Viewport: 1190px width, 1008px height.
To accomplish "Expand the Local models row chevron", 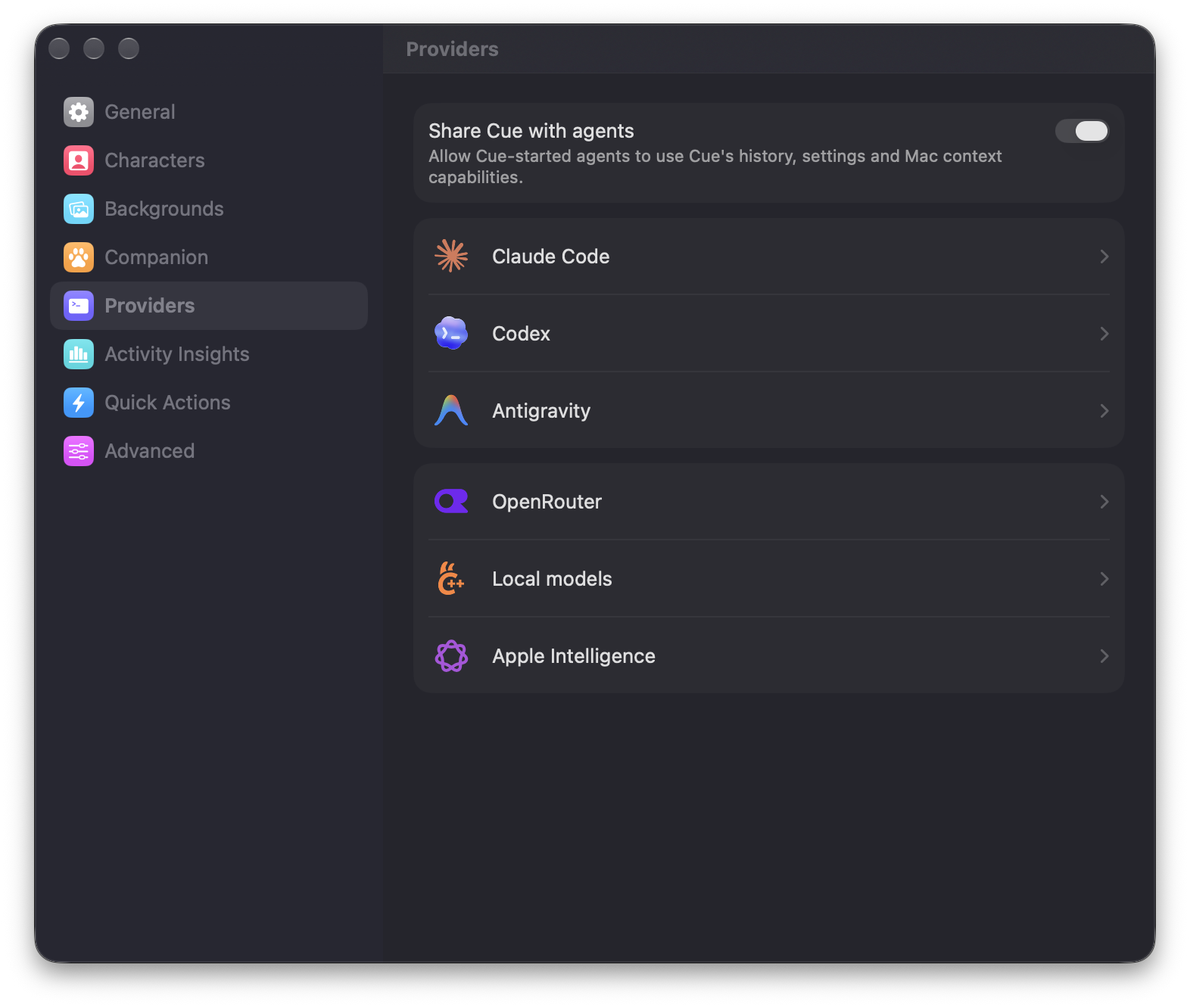I will coord(1104,579).
